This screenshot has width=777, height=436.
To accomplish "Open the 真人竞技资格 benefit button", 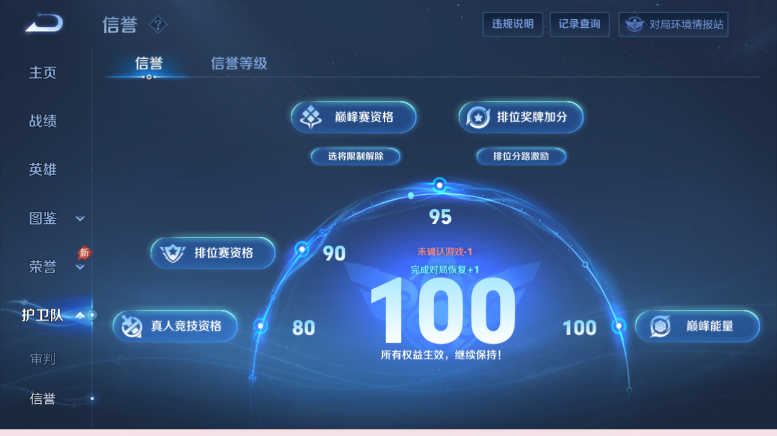I will pyautogui.click(x=175, y=326).
